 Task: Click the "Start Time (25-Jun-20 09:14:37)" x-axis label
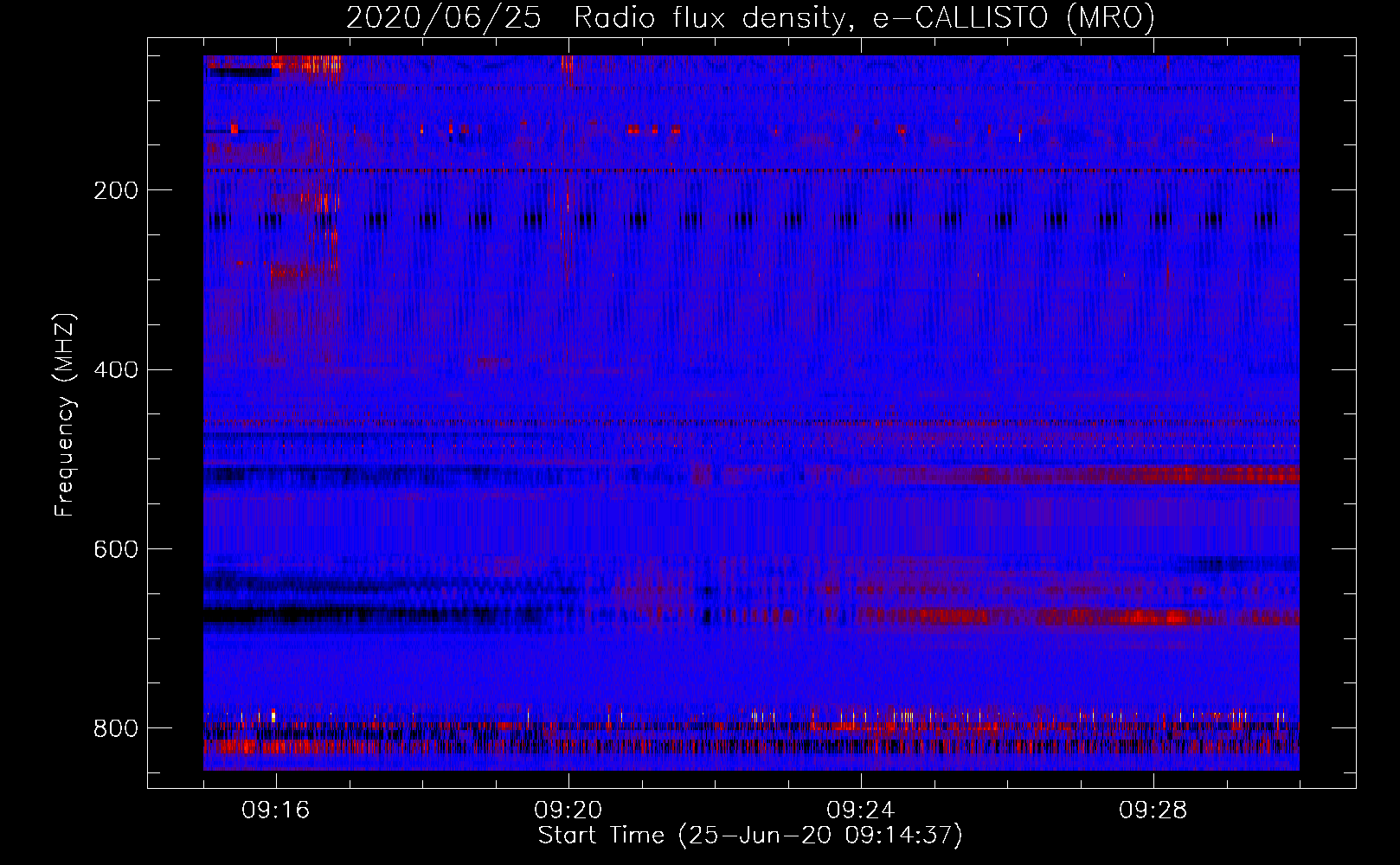750,836
